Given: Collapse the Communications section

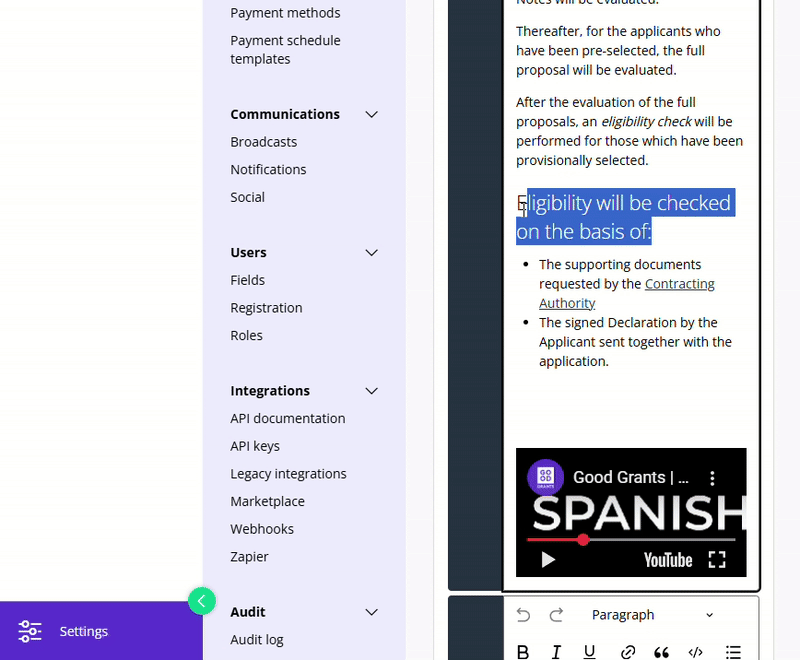Looking at the screenshot, I should click(x=371, y=115).
